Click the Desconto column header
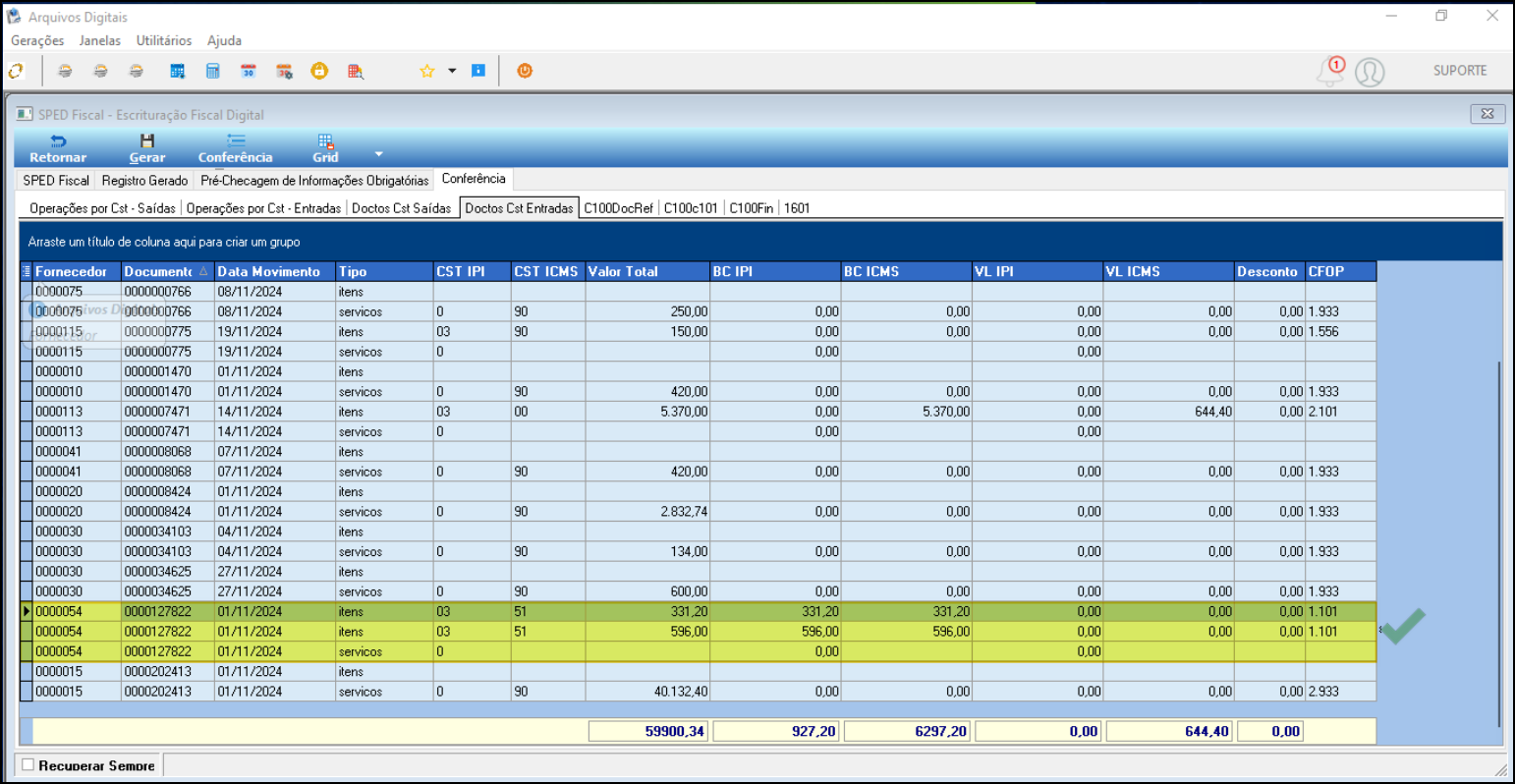This screenshot has width=1515, height=784. [1269, 271]
